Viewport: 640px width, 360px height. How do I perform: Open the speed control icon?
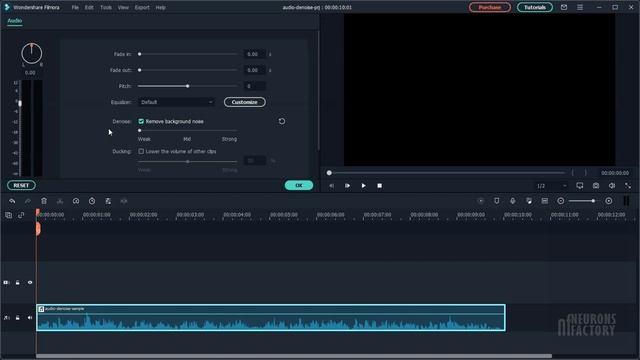pos(76,201)
